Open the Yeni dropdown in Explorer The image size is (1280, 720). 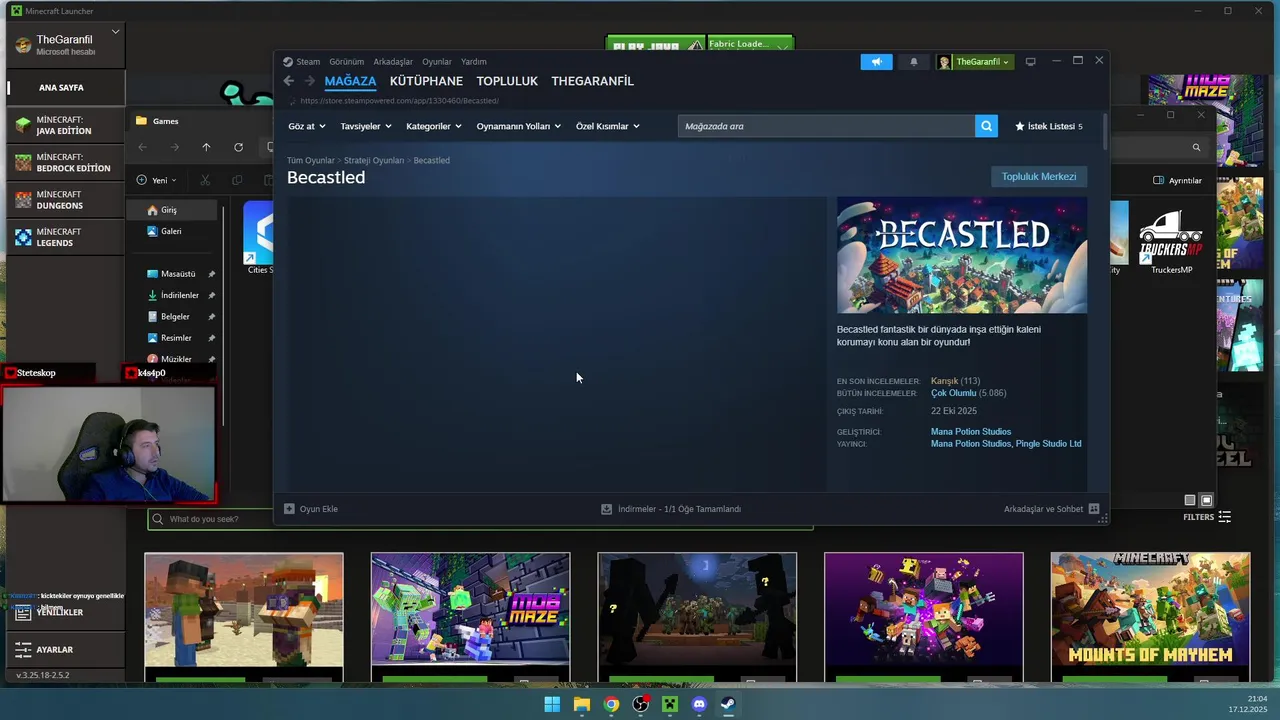point(157,180)
